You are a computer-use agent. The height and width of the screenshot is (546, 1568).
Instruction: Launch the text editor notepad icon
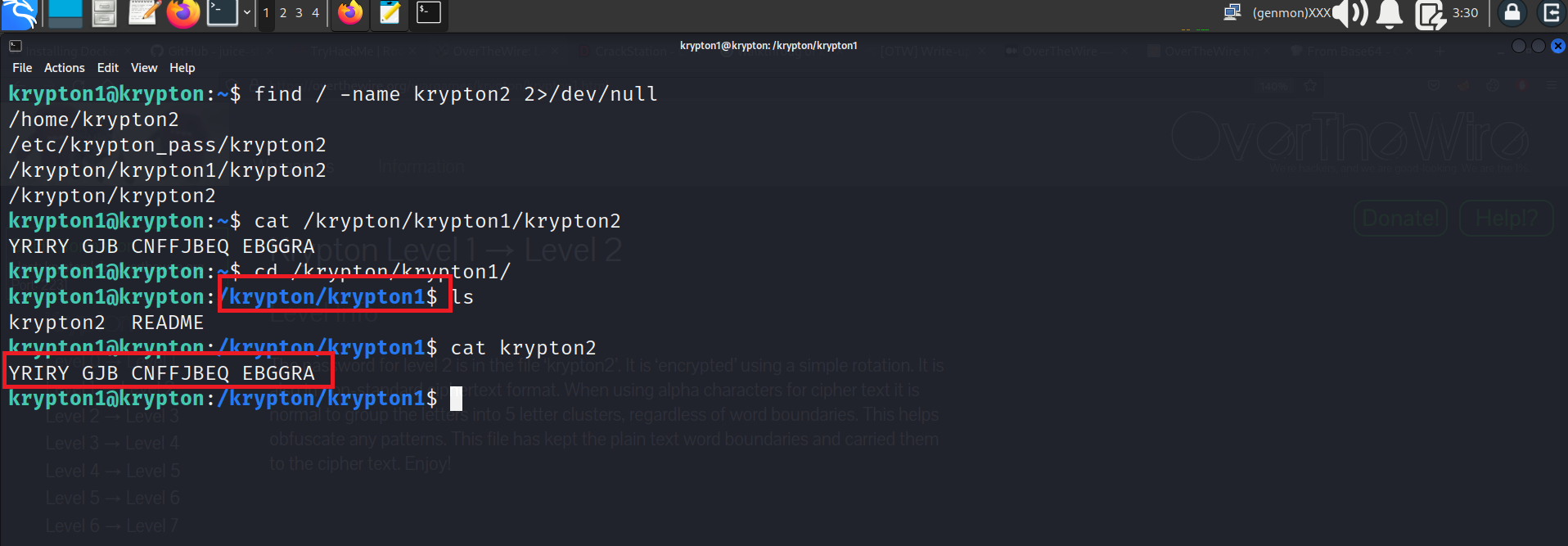[x=143, y=13]
